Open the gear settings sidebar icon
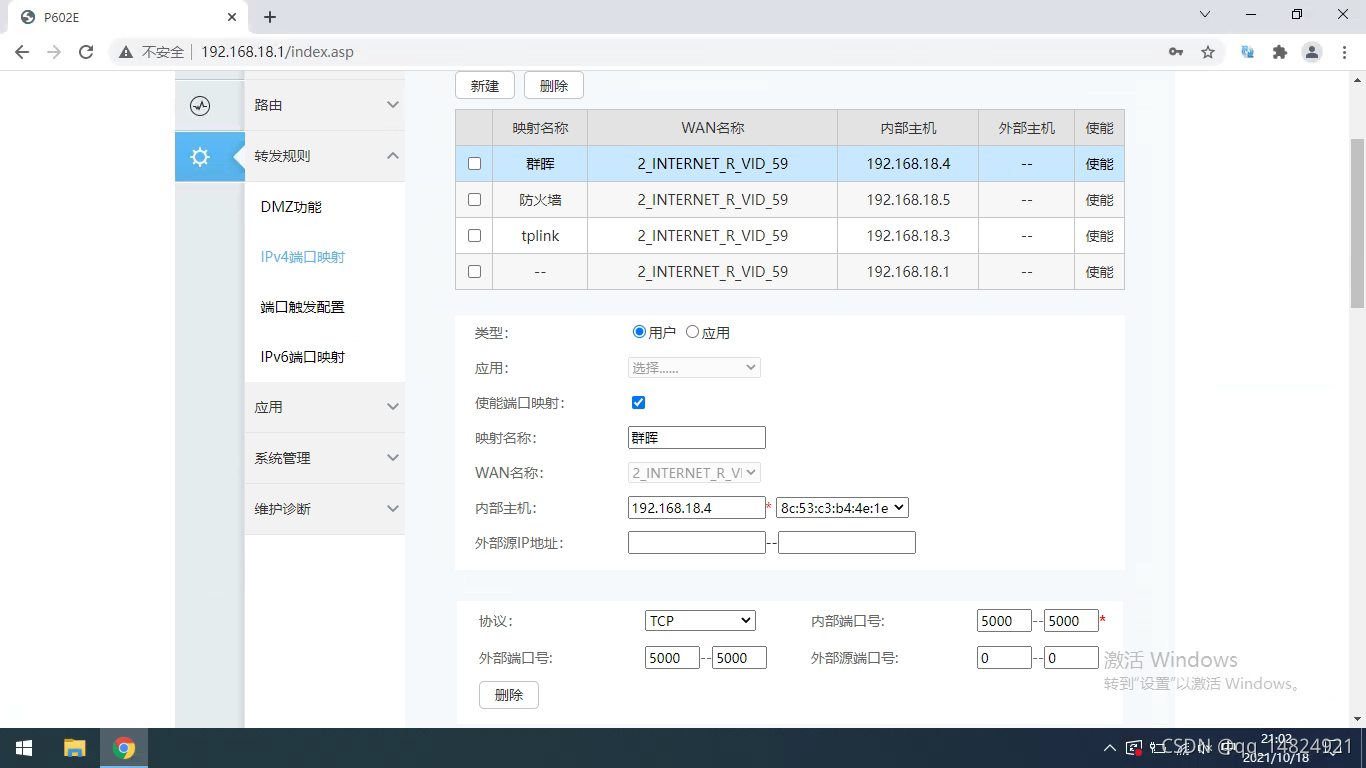This screenshot has width=1366, height=768. [x=200, y=157]
